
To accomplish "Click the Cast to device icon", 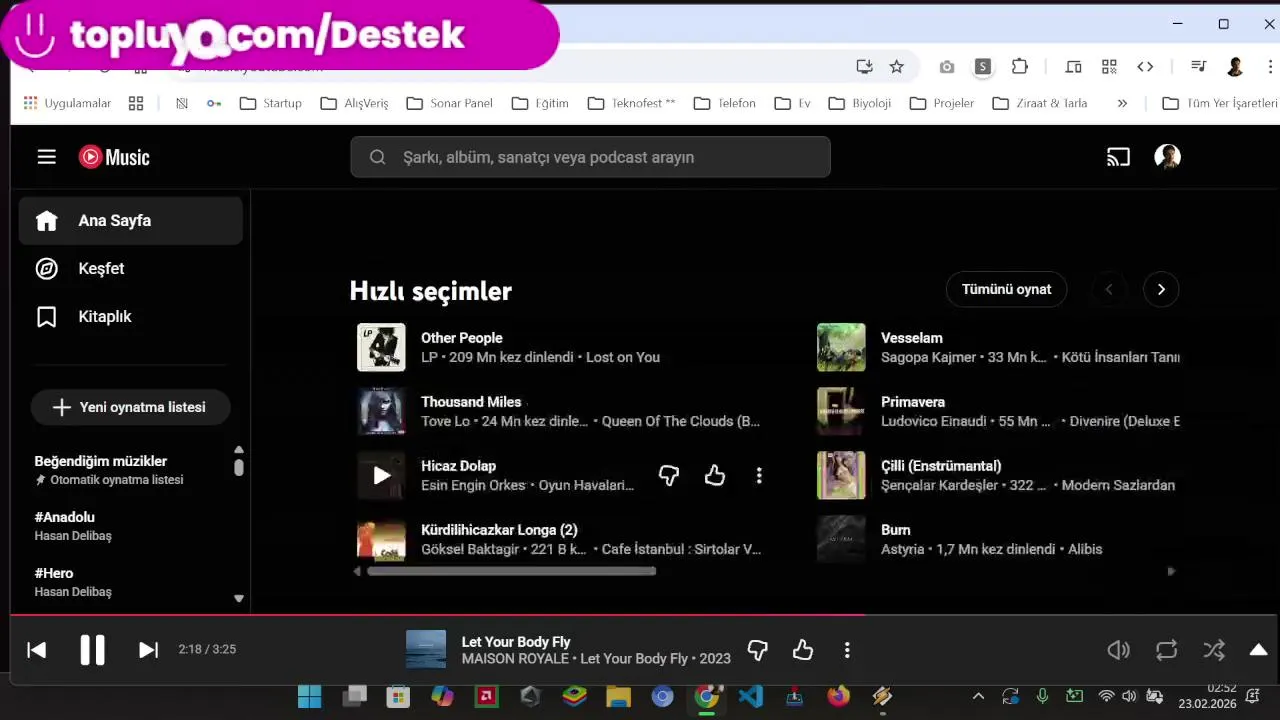I will pos(1118,157).
